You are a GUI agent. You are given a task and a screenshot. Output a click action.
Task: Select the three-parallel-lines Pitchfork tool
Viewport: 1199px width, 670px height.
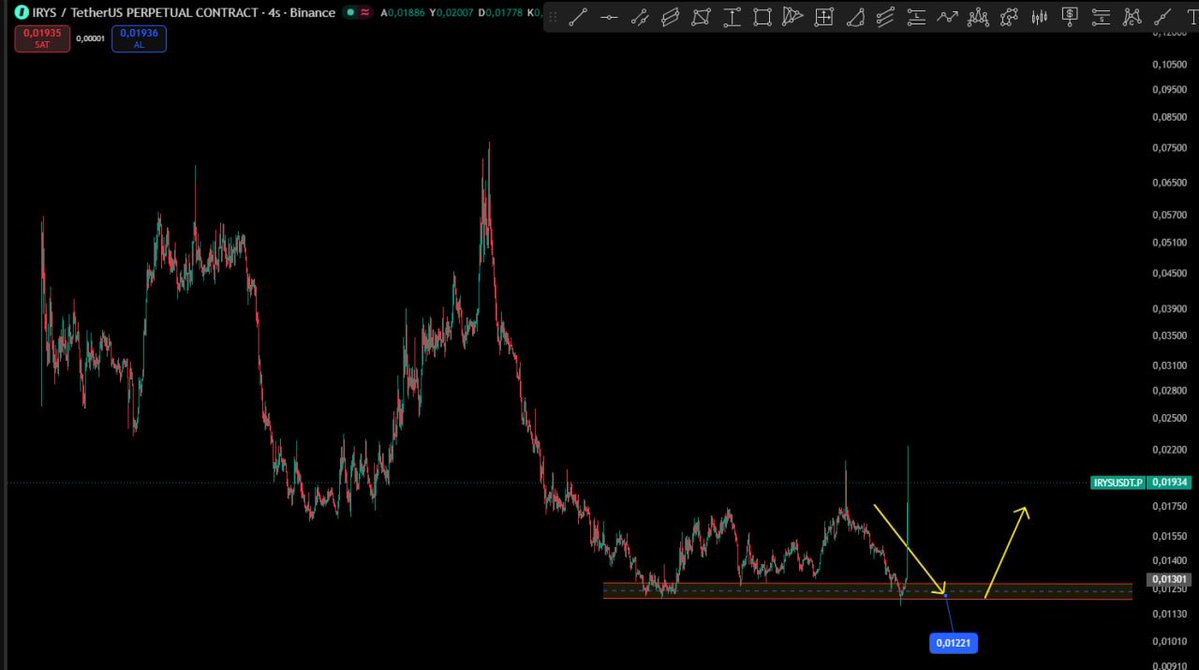pos(885,17)
